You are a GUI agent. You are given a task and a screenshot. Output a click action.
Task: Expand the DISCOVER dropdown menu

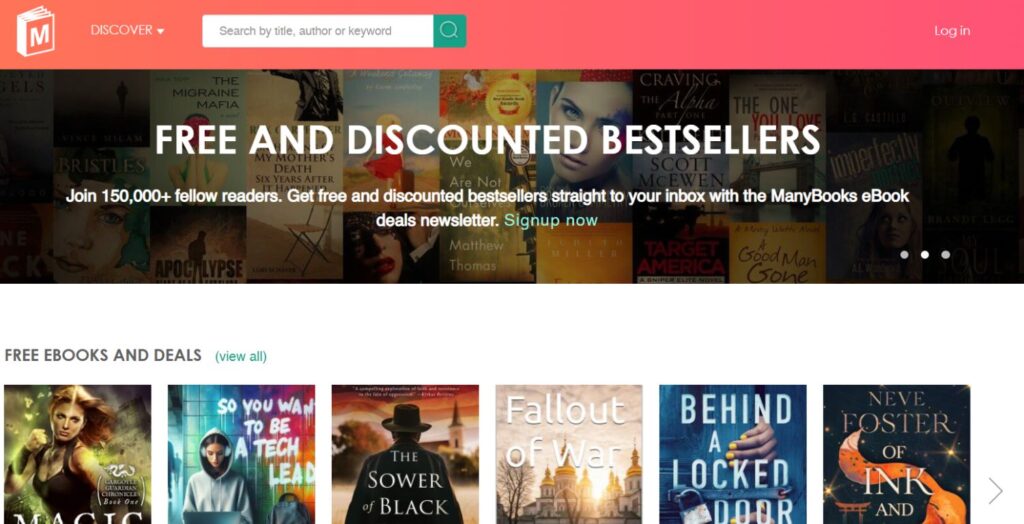[127, 30]
